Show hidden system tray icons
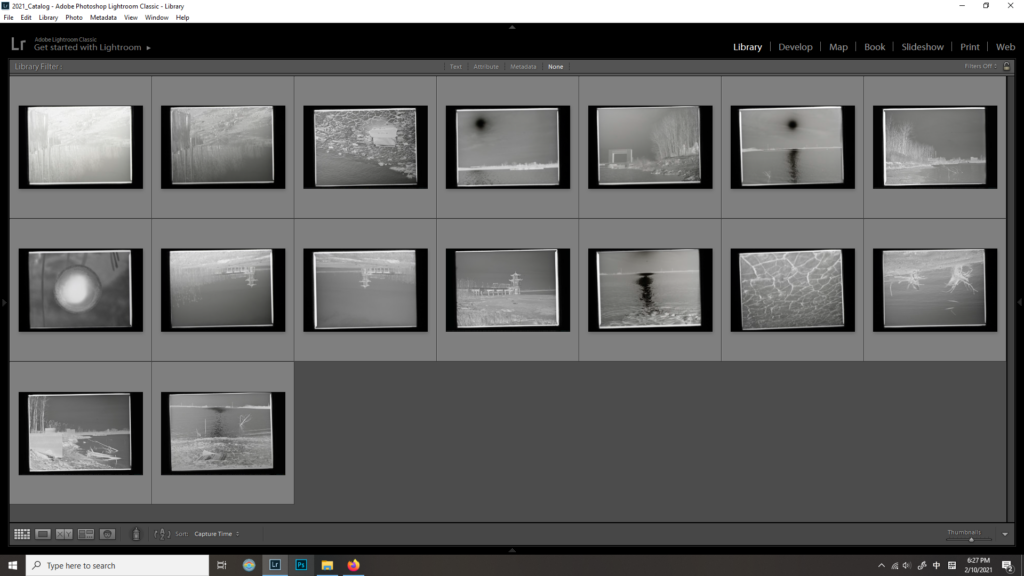The image size is (1024, 576). (x=881, y=566)
